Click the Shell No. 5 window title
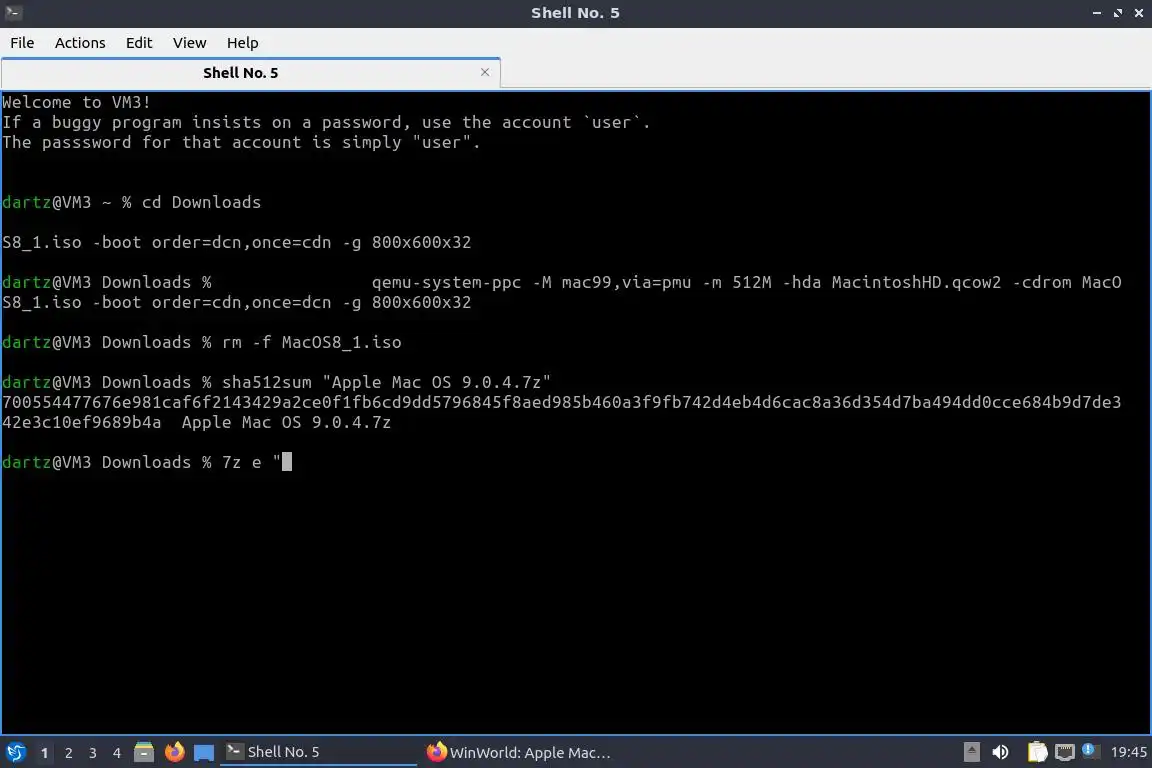Image resolution: width=1152 pixels, height=768 pixels. (x=575, y=12)
